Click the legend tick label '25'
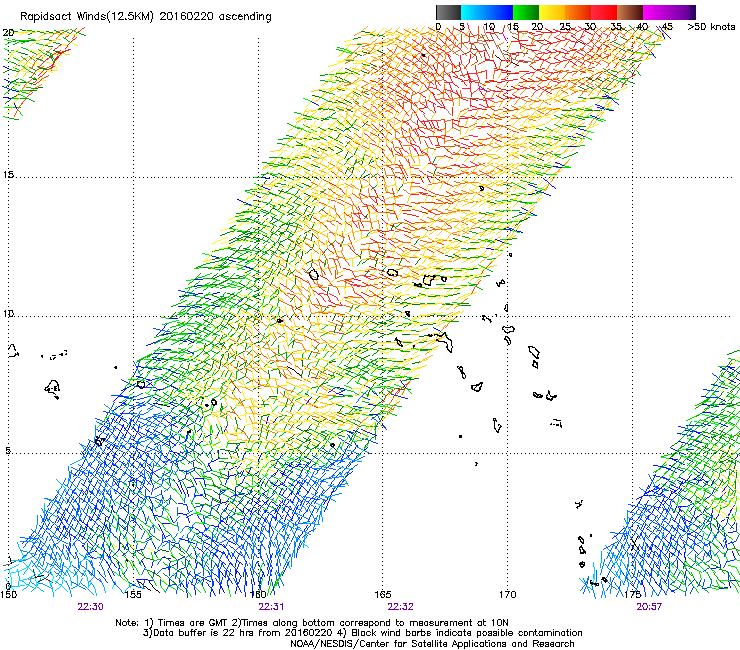740x650 pixels. [565, 27]
